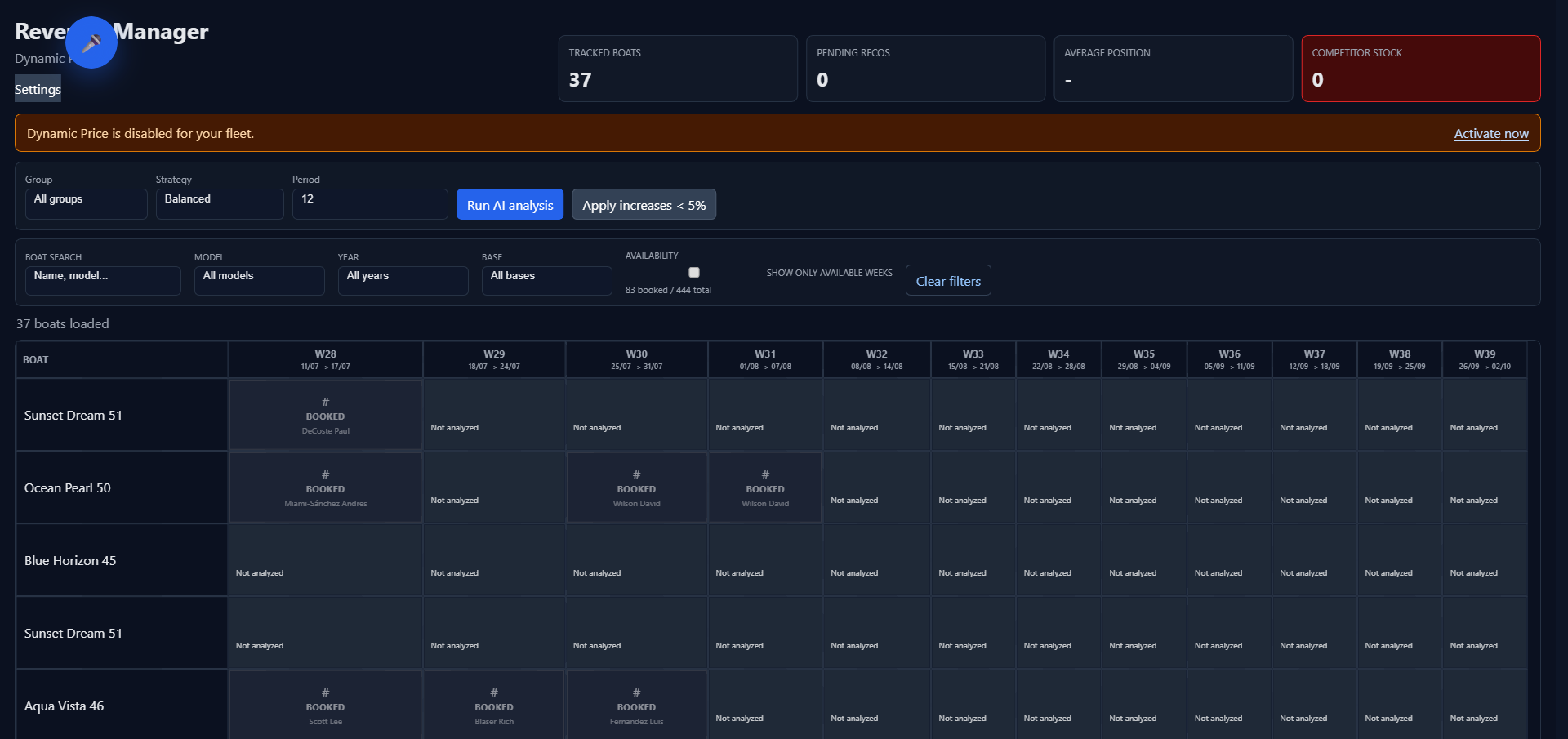Click Aqua Vista 46 W31 Not analyzed cell
The image size is (1568, 739).
pos(765,706)
